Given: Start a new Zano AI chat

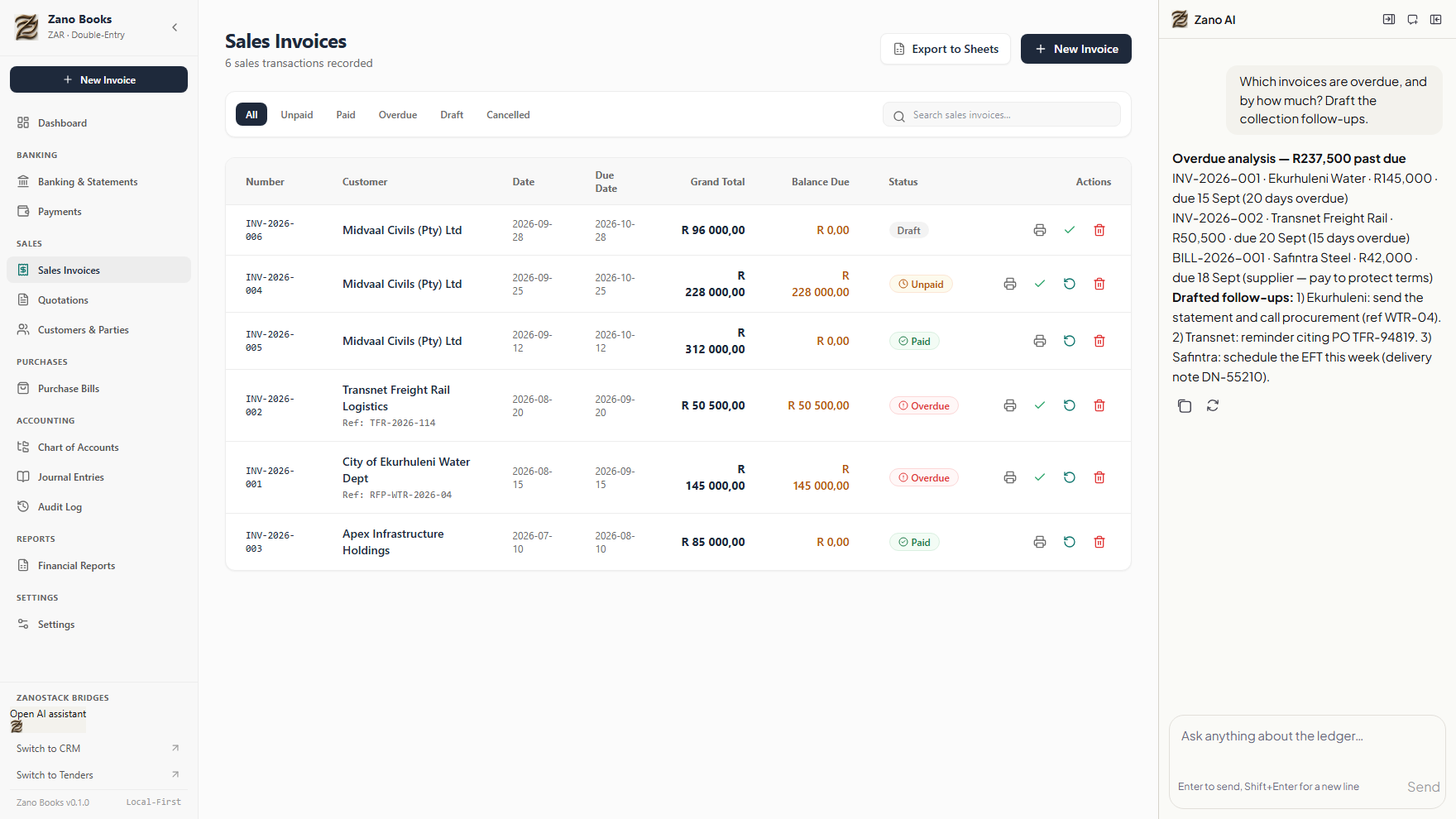Looking at the screenshot, I should (x=1413, y=20).
